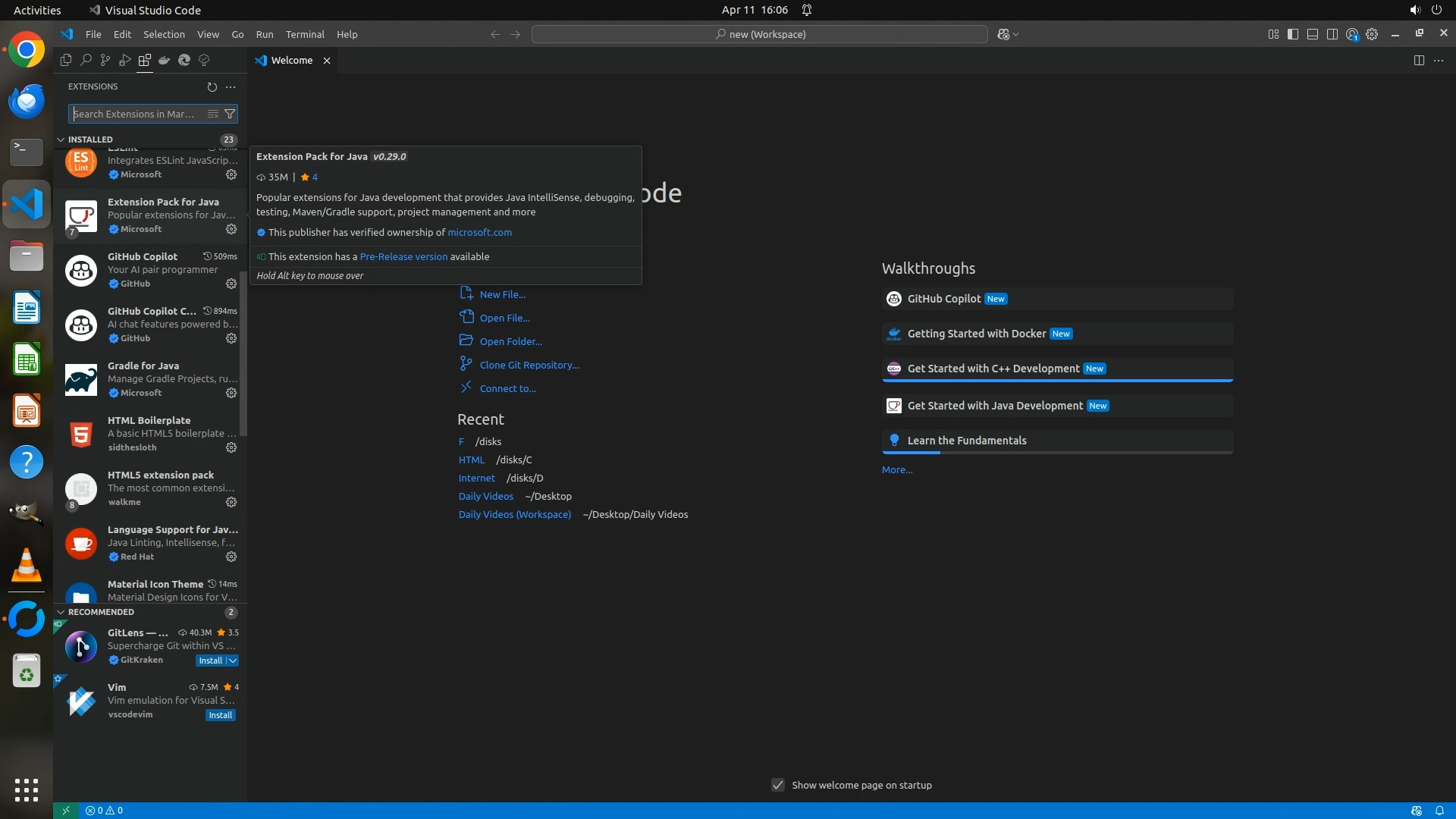
Task: Open the Run and Debug view
Action: [x=125, y=60]
